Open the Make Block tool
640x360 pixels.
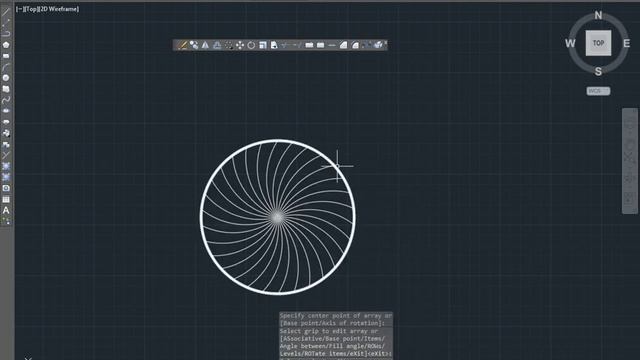point(6,144)
